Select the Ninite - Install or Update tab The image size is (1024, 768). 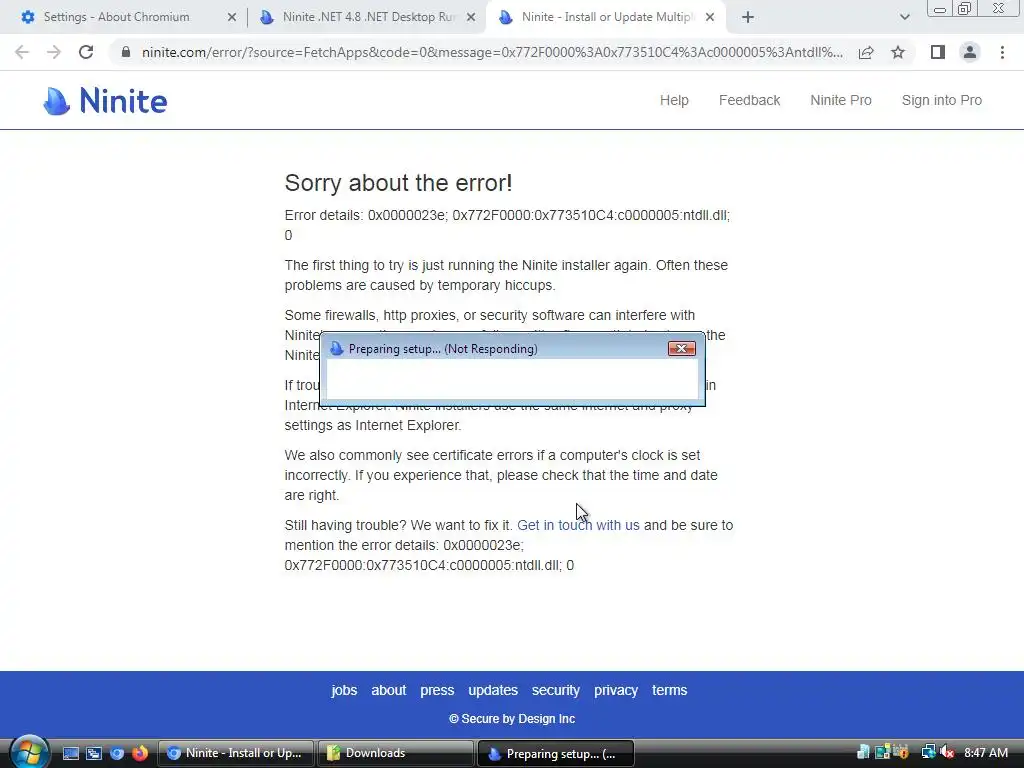[x=604, y=17]
